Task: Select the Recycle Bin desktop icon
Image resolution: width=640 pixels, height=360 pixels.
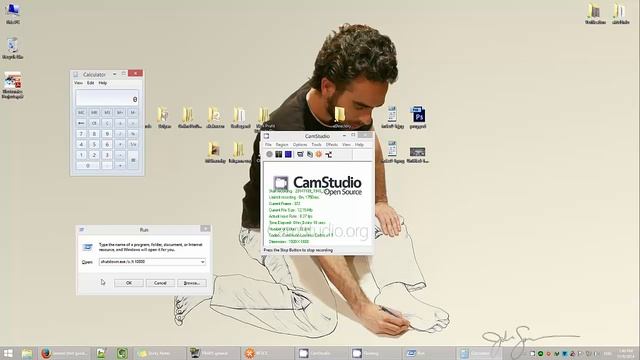Action: [x=13, y=48]
